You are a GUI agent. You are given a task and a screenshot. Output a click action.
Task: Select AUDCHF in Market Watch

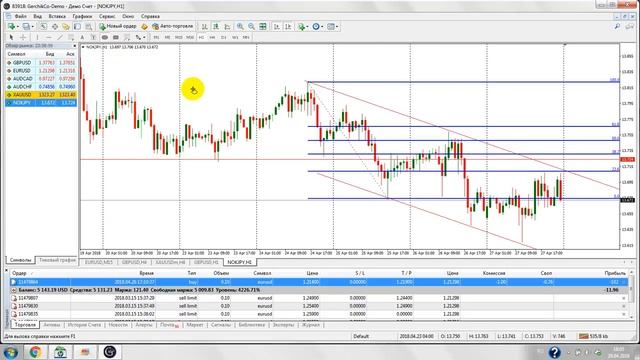(41, 87)
